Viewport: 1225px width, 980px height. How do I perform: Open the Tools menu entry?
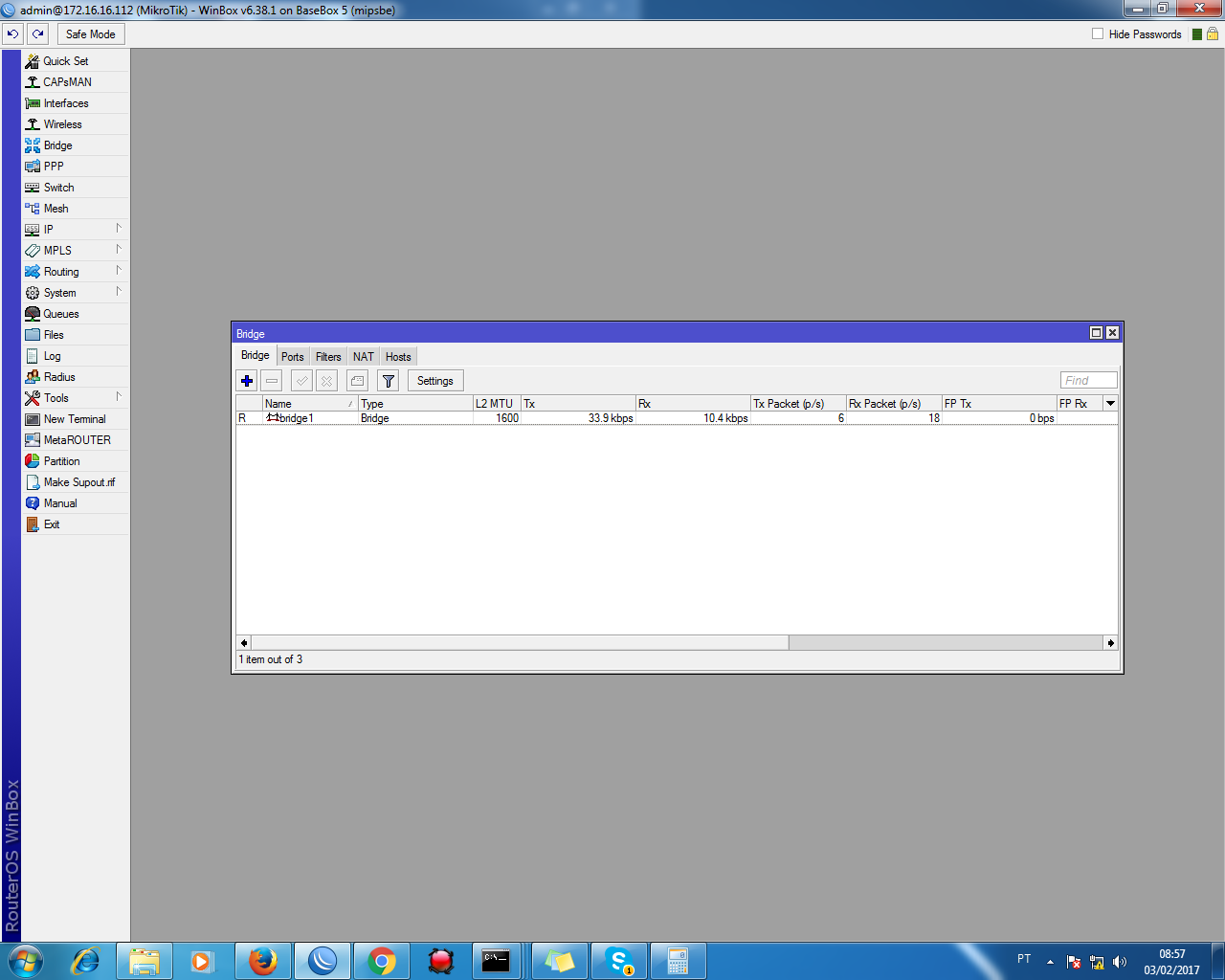pyautogui.click(x=76, y=397)
